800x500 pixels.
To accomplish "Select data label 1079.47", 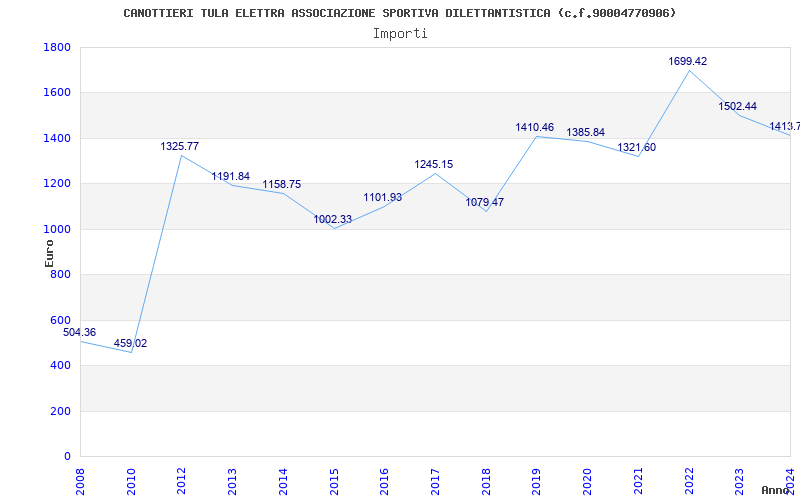I will [x=485, y=203].
